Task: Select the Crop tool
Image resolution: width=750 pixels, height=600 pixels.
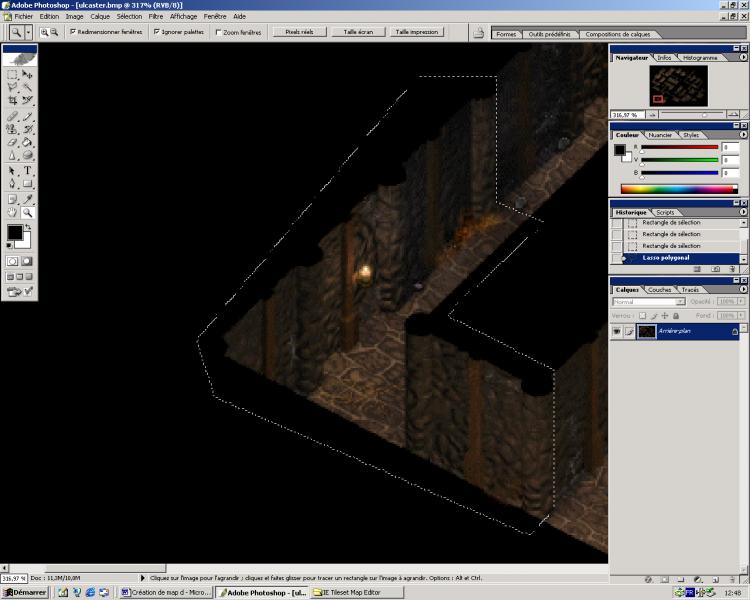Action: pos(12,100)
